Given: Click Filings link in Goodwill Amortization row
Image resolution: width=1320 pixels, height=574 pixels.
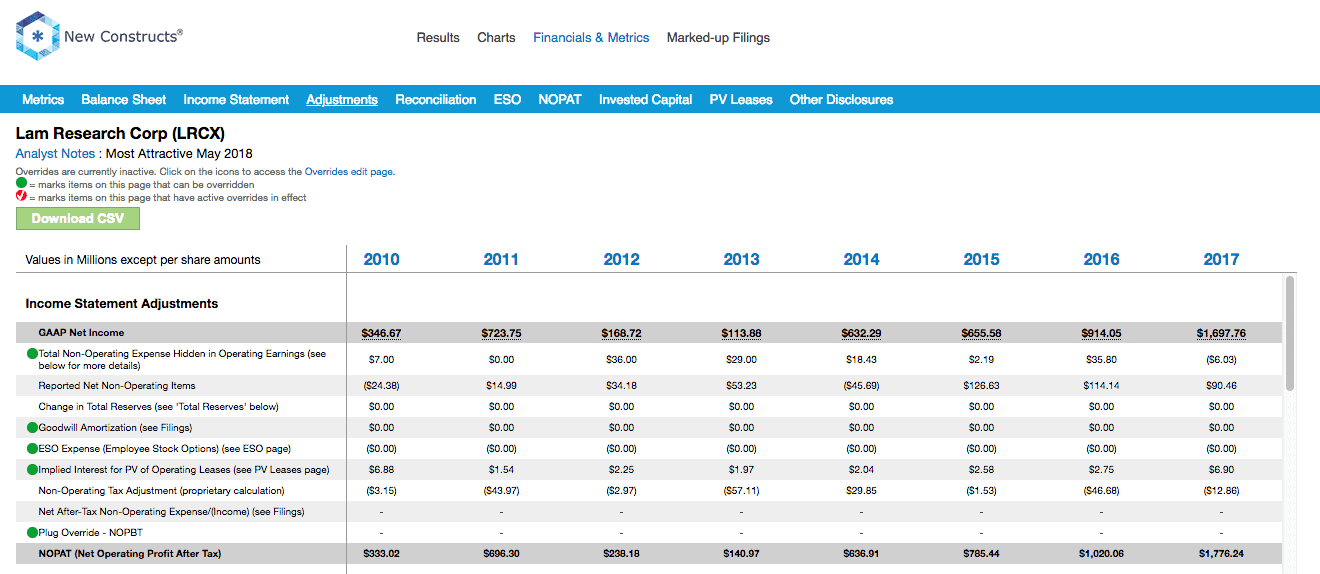Looking at the screenshot, I should pyautogui.click(x=175, y=427).
